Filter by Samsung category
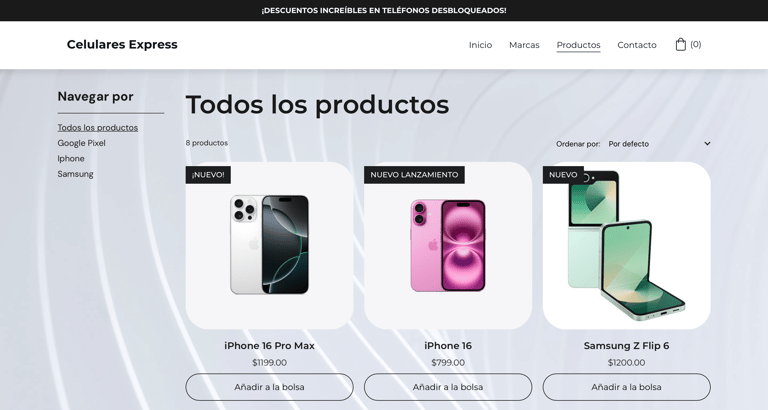This screenshot has width=768, height=410. click(x=75, y=174)
